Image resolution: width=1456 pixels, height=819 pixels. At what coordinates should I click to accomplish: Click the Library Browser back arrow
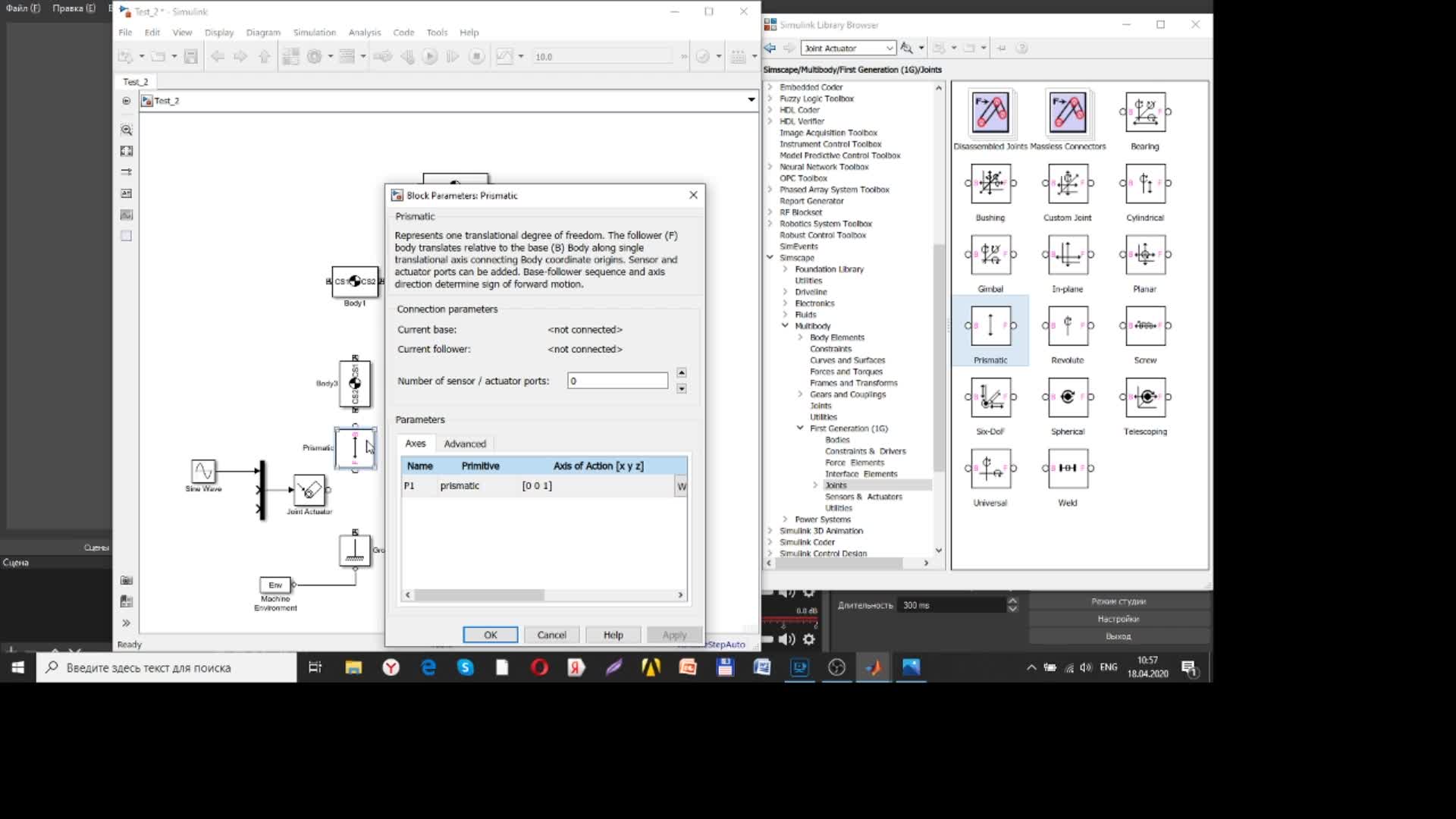tap(770, 48)
